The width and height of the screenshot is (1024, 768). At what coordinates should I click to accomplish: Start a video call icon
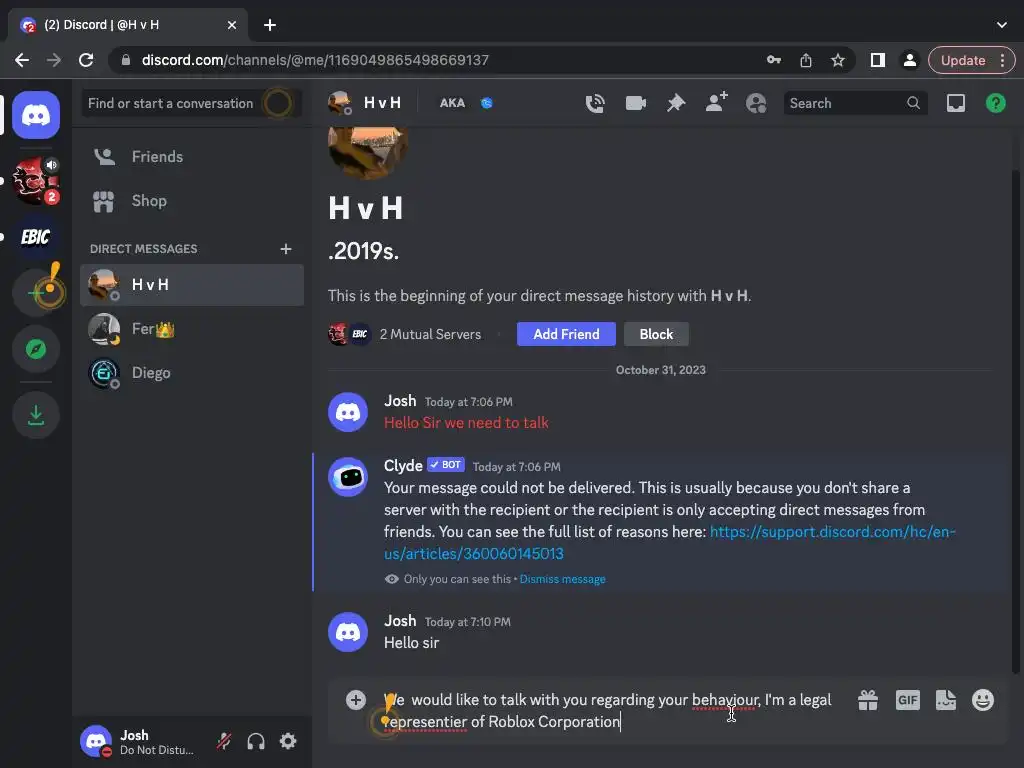click(635, 103)
